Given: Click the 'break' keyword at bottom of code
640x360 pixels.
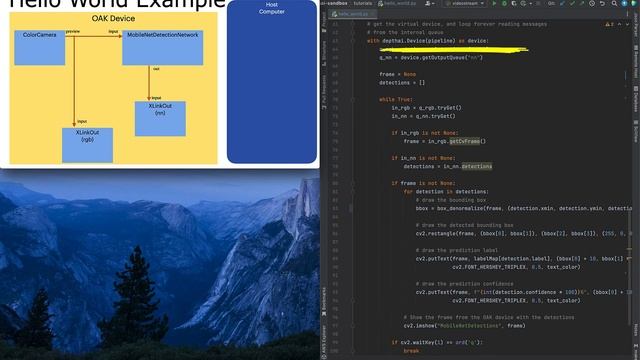Looking at the screenshot, I should point(411,351).
